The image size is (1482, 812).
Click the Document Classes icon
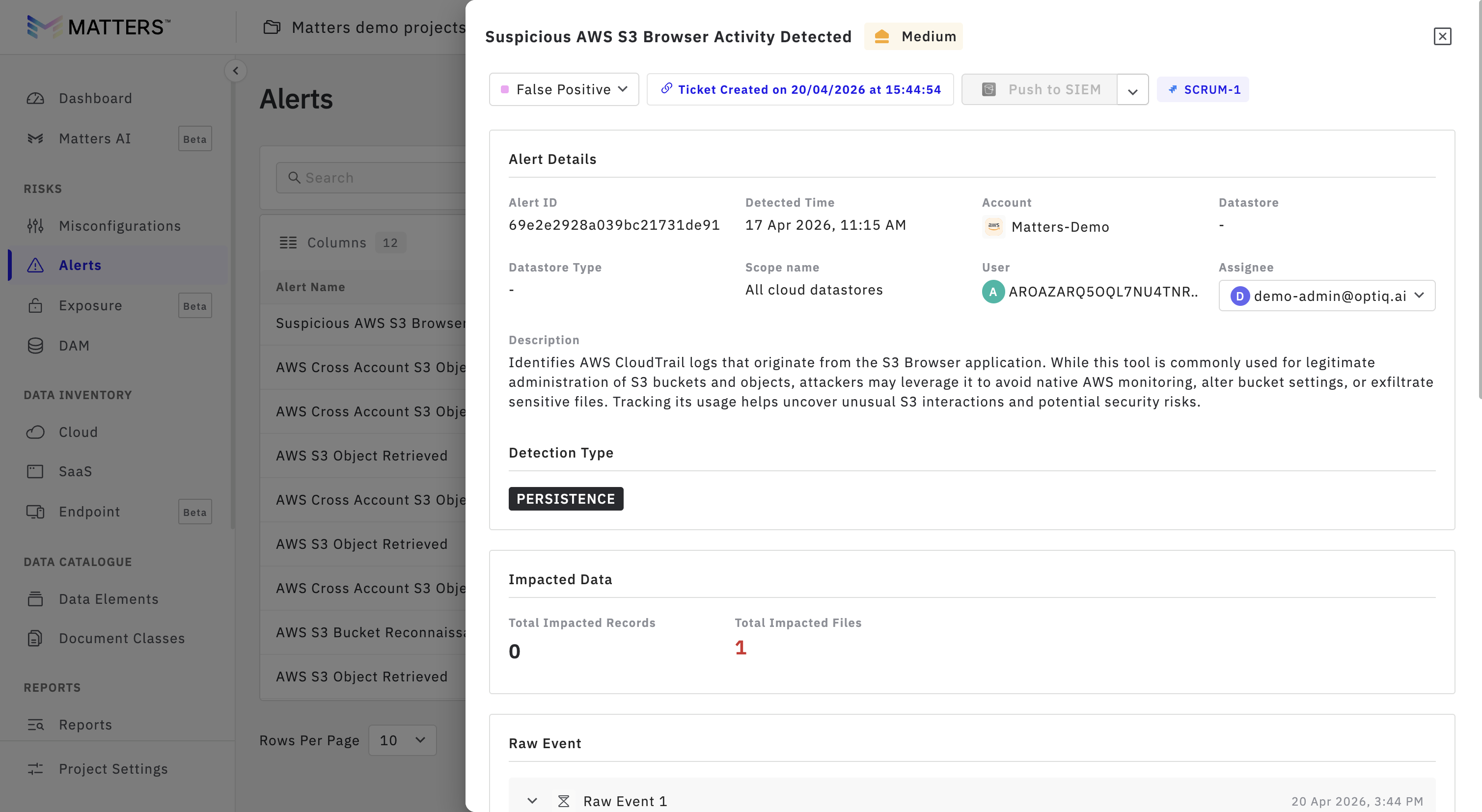(x=35, y=638)
